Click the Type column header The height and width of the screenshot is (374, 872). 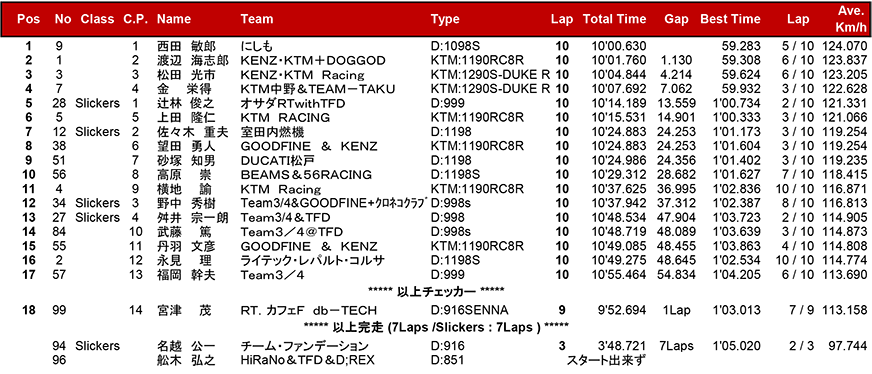pyautogui.click(x=445, y=19)
